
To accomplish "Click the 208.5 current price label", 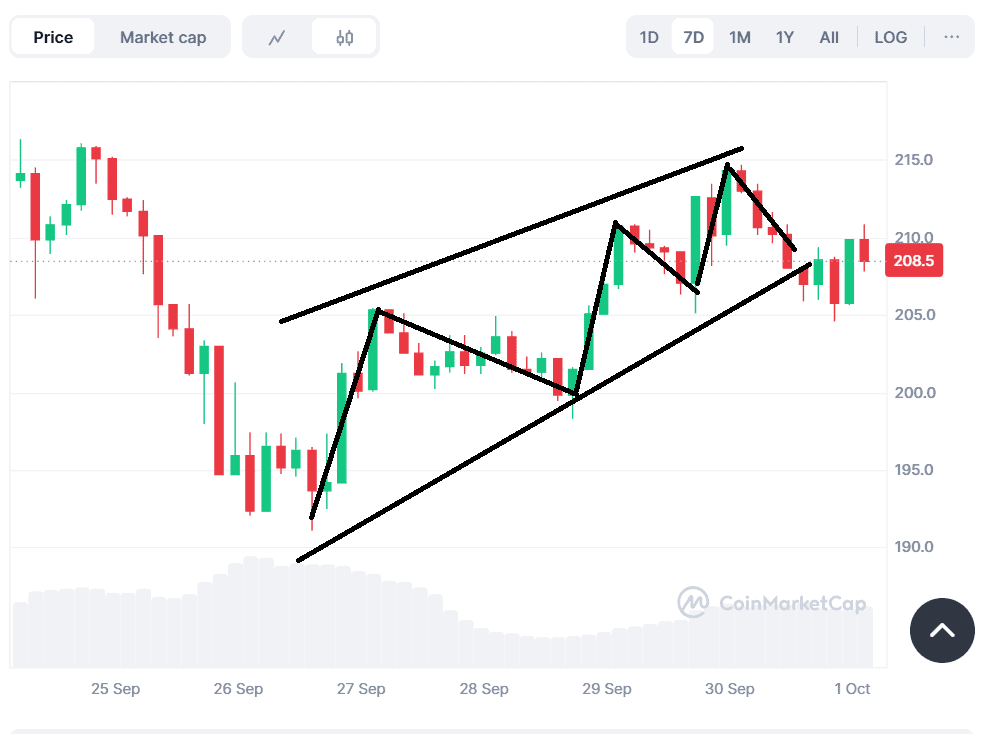I will (x=913, y=261).
